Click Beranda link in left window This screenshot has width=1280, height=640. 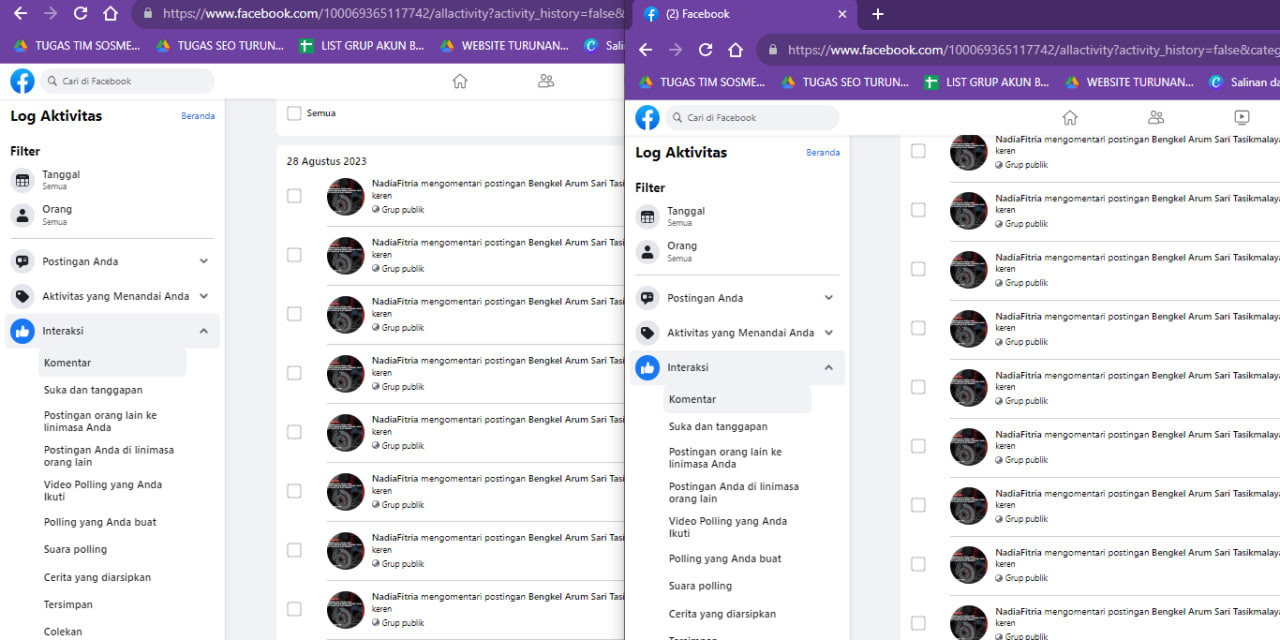(198, 116)
